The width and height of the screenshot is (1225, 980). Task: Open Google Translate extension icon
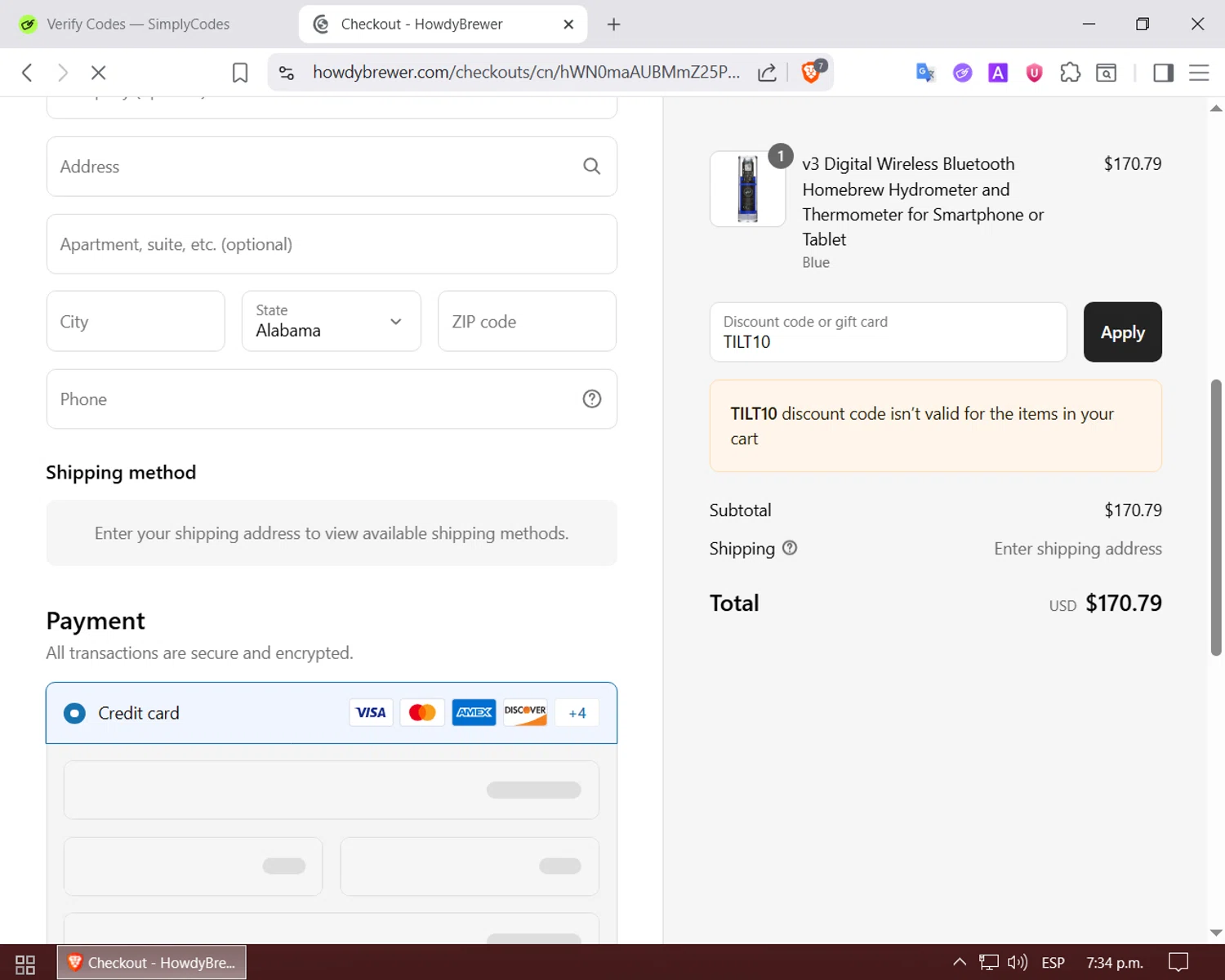tap(925, 73)
